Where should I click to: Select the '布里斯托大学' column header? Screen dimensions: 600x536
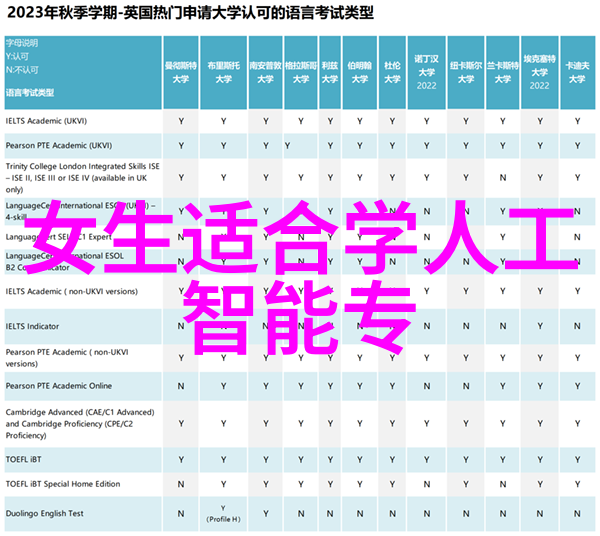coord(223,73)
